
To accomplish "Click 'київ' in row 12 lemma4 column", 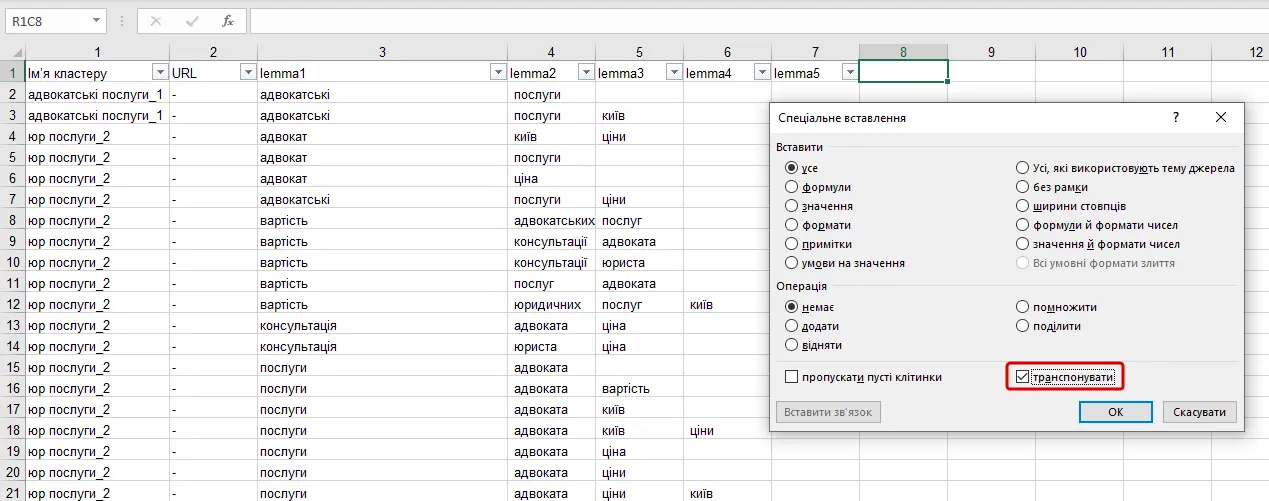I will point(727,304).
